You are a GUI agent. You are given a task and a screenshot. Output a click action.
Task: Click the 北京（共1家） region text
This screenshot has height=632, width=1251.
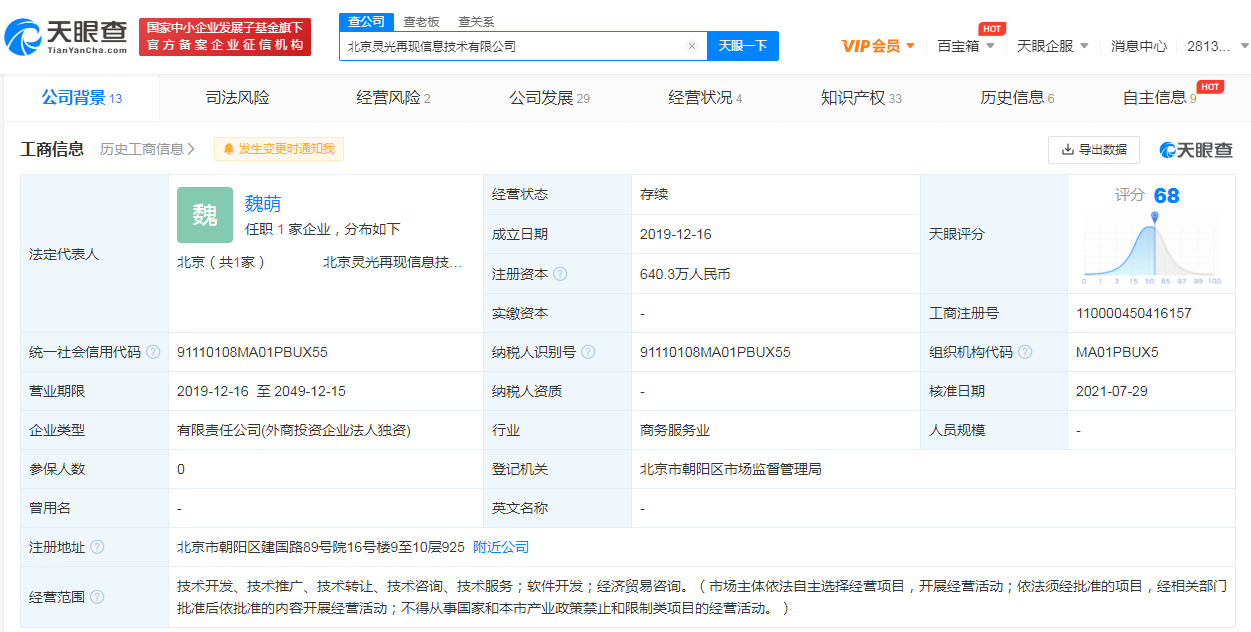[x=221, y=262]
